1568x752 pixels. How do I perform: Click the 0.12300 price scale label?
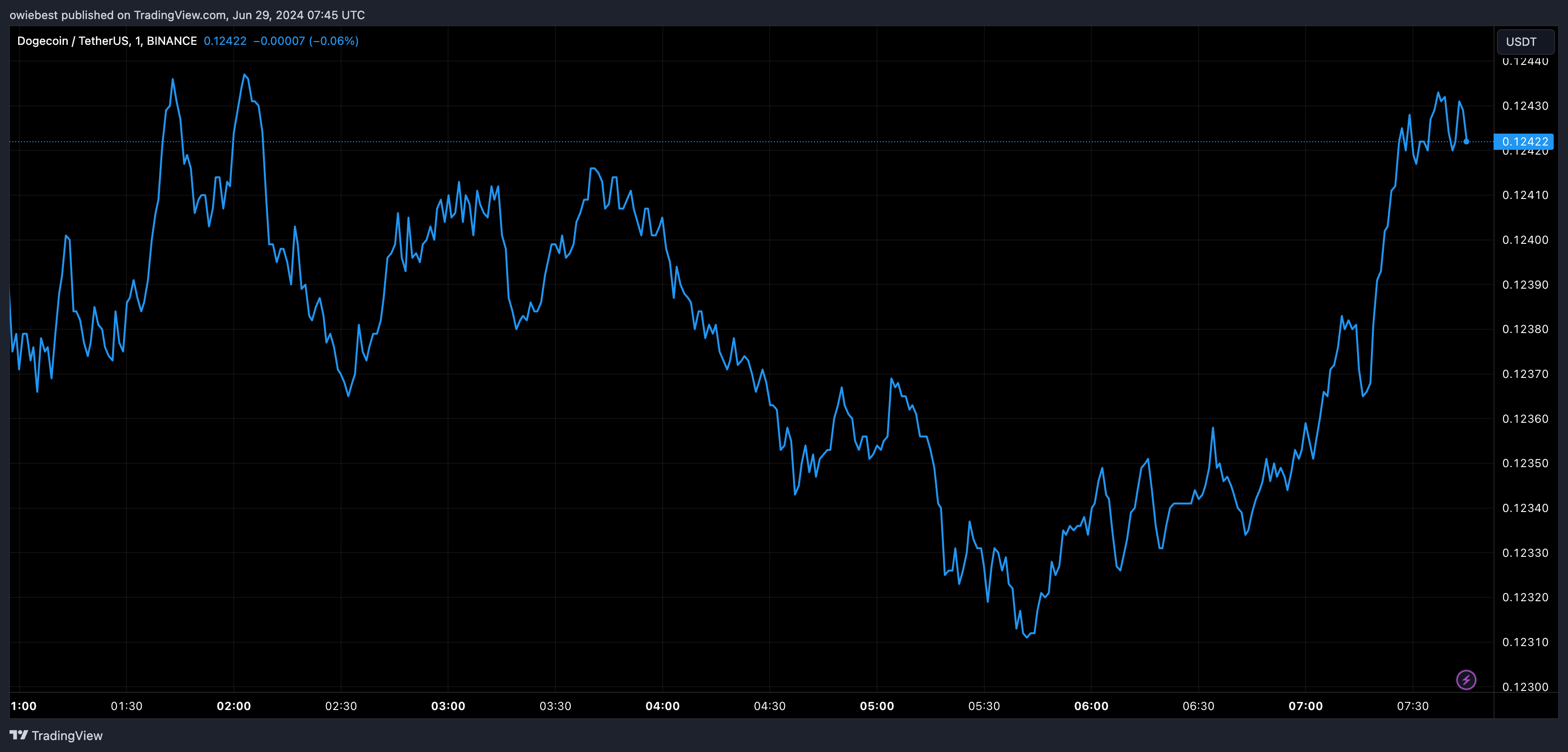[x=1525, y=686]
